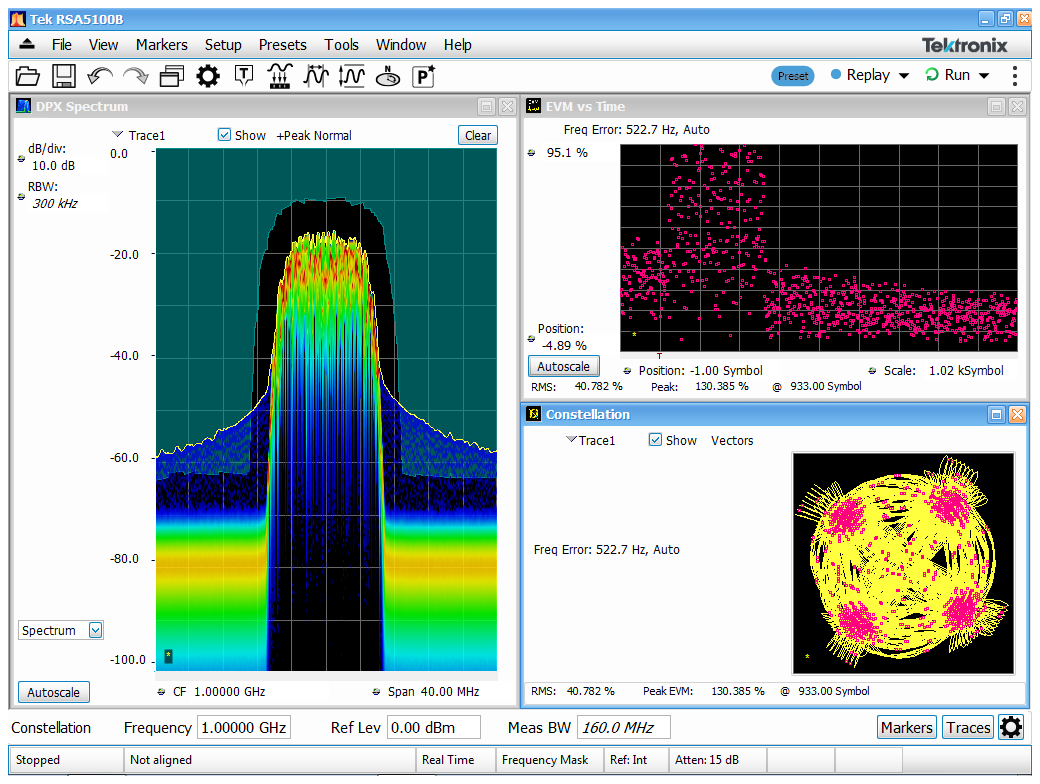Image resolution: width=1040 pixels, height=784 pixels.
Task: Open the analysis settings gear near Traces
Action: tap(1010, 727)
